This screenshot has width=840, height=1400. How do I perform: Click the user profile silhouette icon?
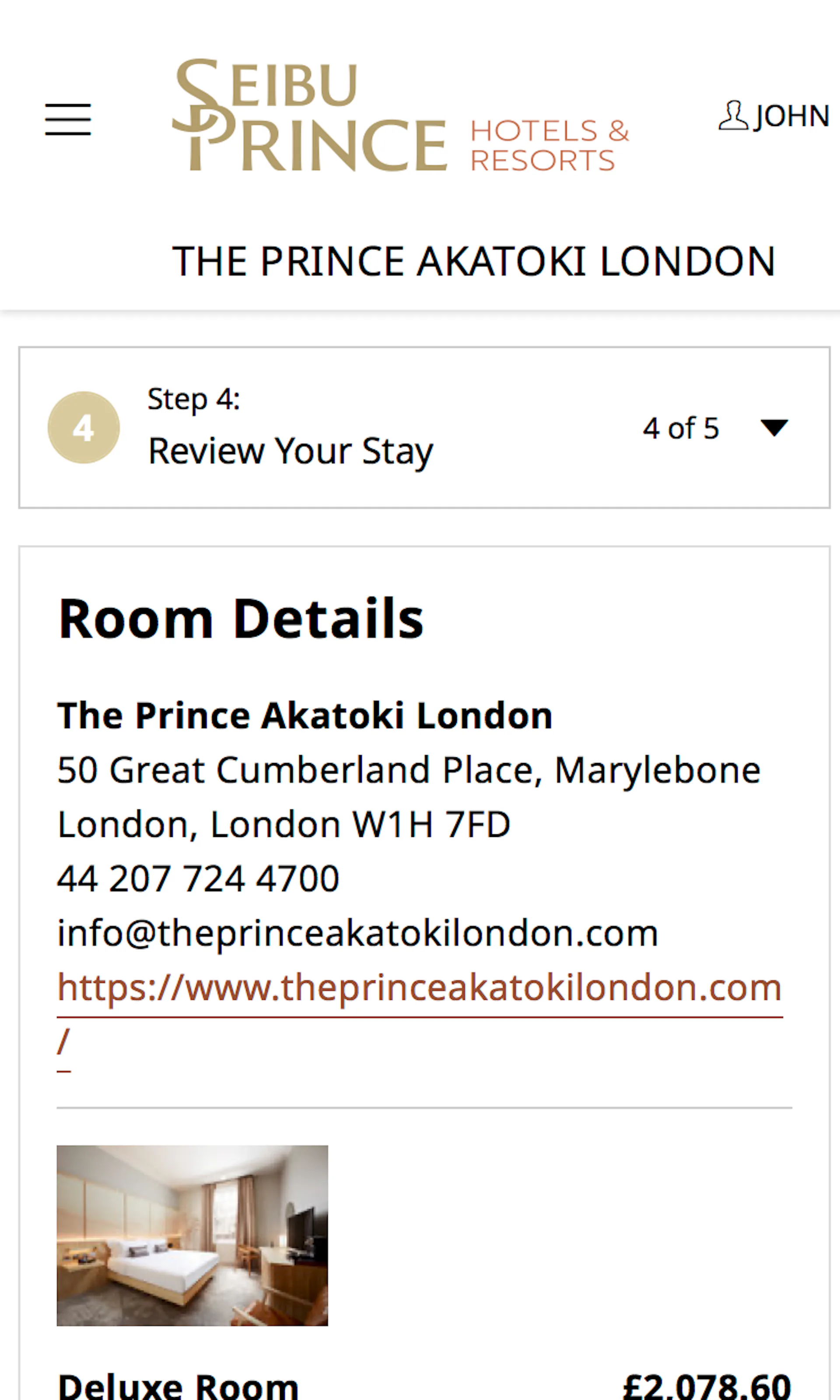pyautogui.click(x=734, y=115)
